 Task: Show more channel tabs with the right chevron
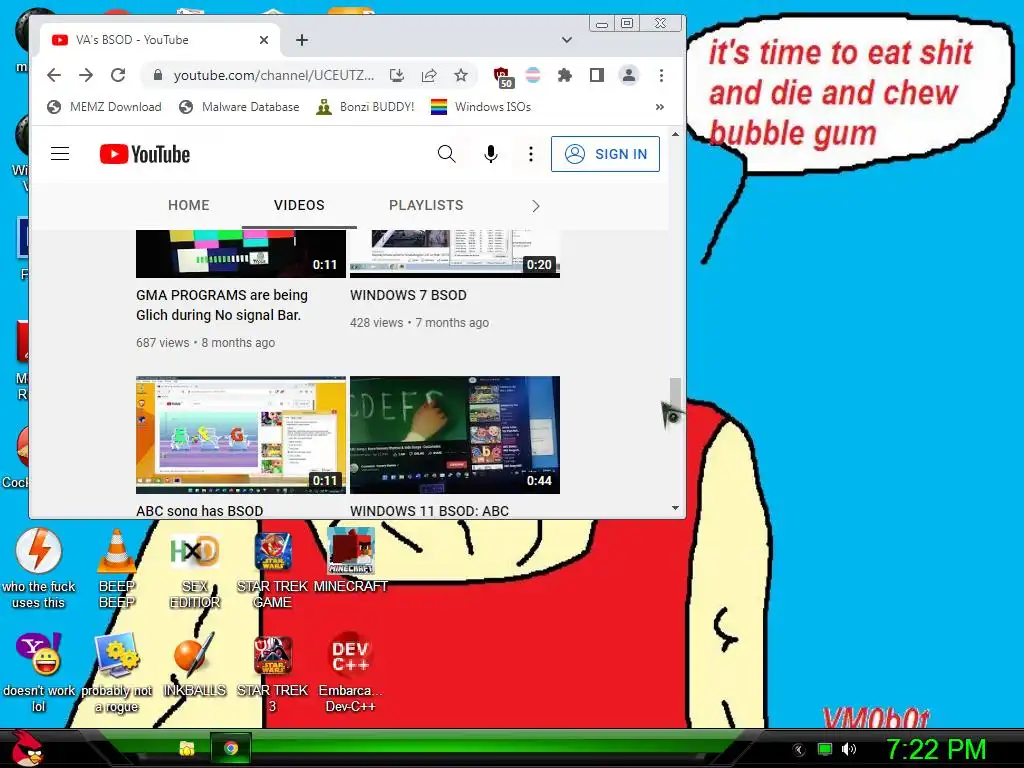click(x=536, y=206)
